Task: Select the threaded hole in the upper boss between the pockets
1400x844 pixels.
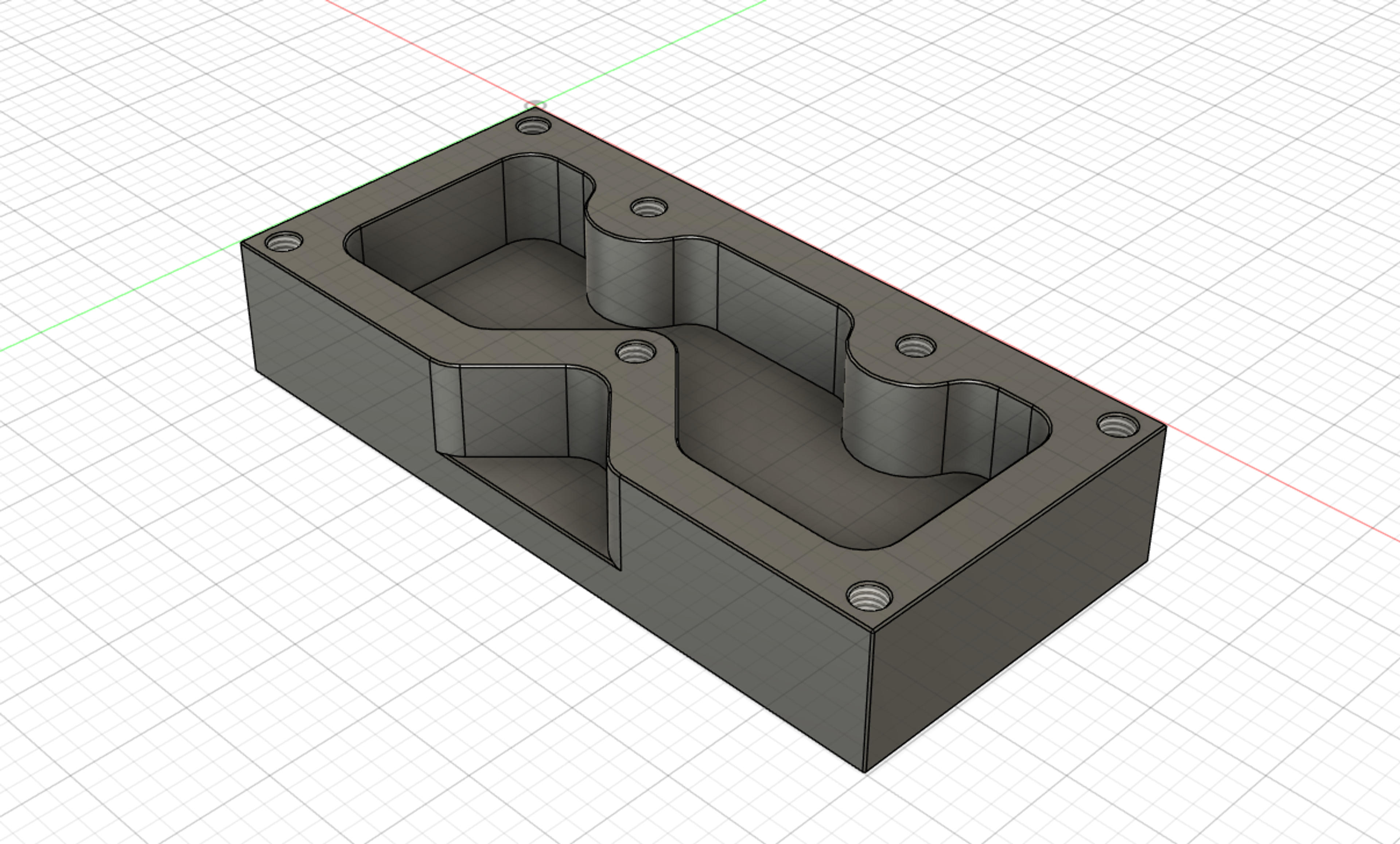Action: pyautogui.click(x=649, y=207)
